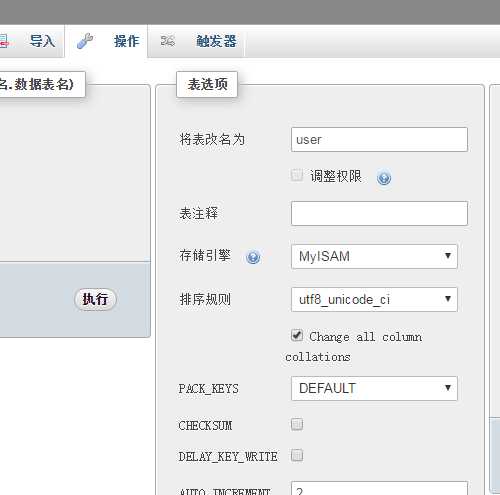Enable the DELAY_KEY_WRITE checkbox
Screen dimensions: 500x495
[297, 455]
